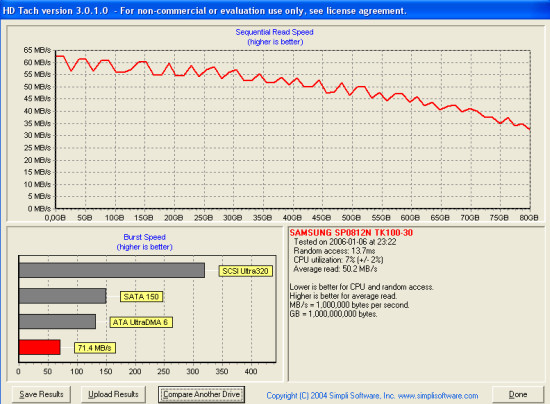The width and height of the screenshot is (550, 404).
Task: Select the 71.4 MB/s burst result label
Action: pyautogui.click(x=95, y=348)
